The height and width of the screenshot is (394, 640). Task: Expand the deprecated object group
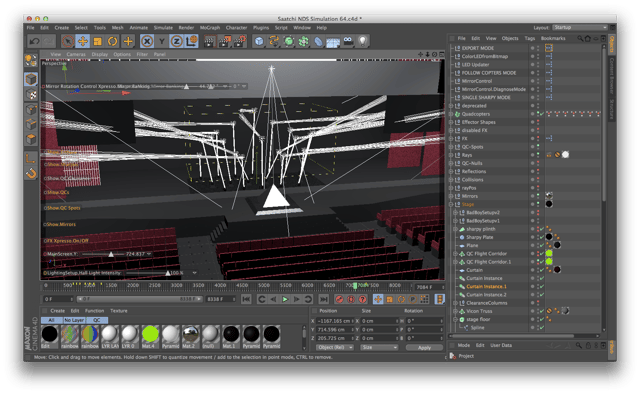451,106
